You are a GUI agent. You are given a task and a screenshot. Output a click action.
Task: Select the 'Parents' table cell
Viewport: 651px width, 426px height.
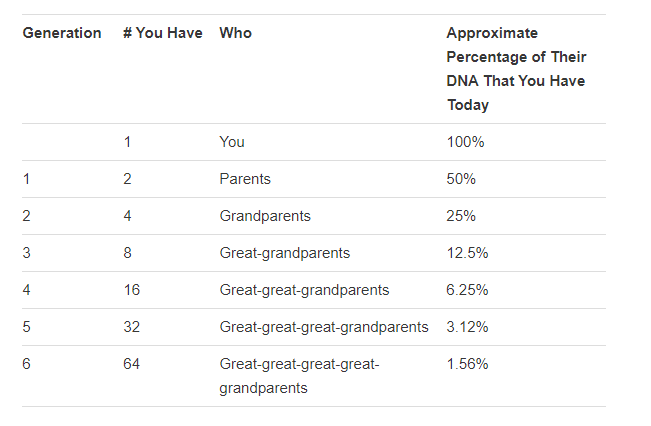tap(245, 179)
